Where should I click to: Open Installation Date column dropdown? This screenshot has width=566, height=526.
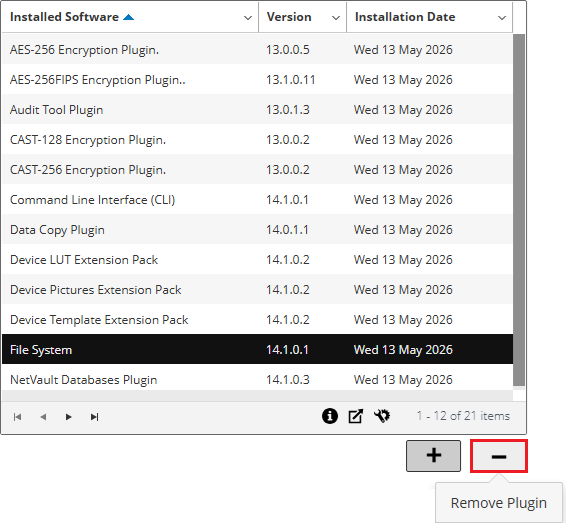[502, 18]
